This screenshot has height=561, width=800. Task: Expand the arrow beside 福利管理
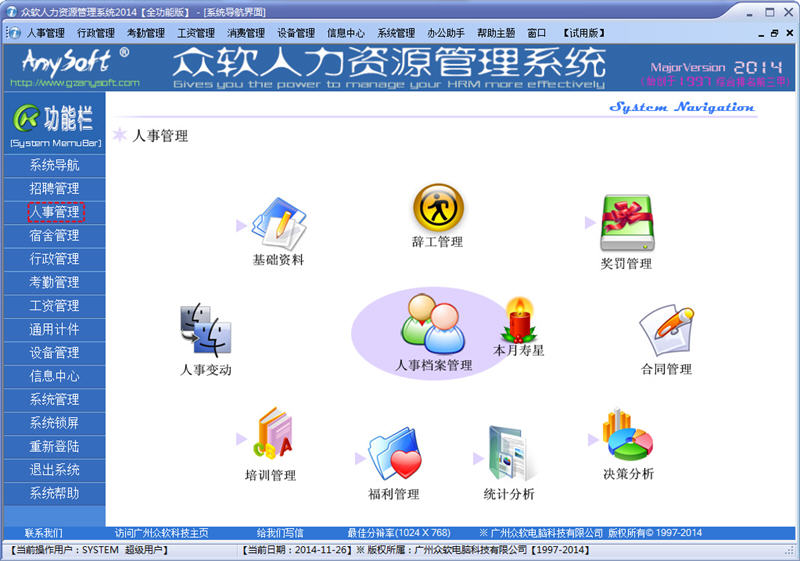click(360, 458)
